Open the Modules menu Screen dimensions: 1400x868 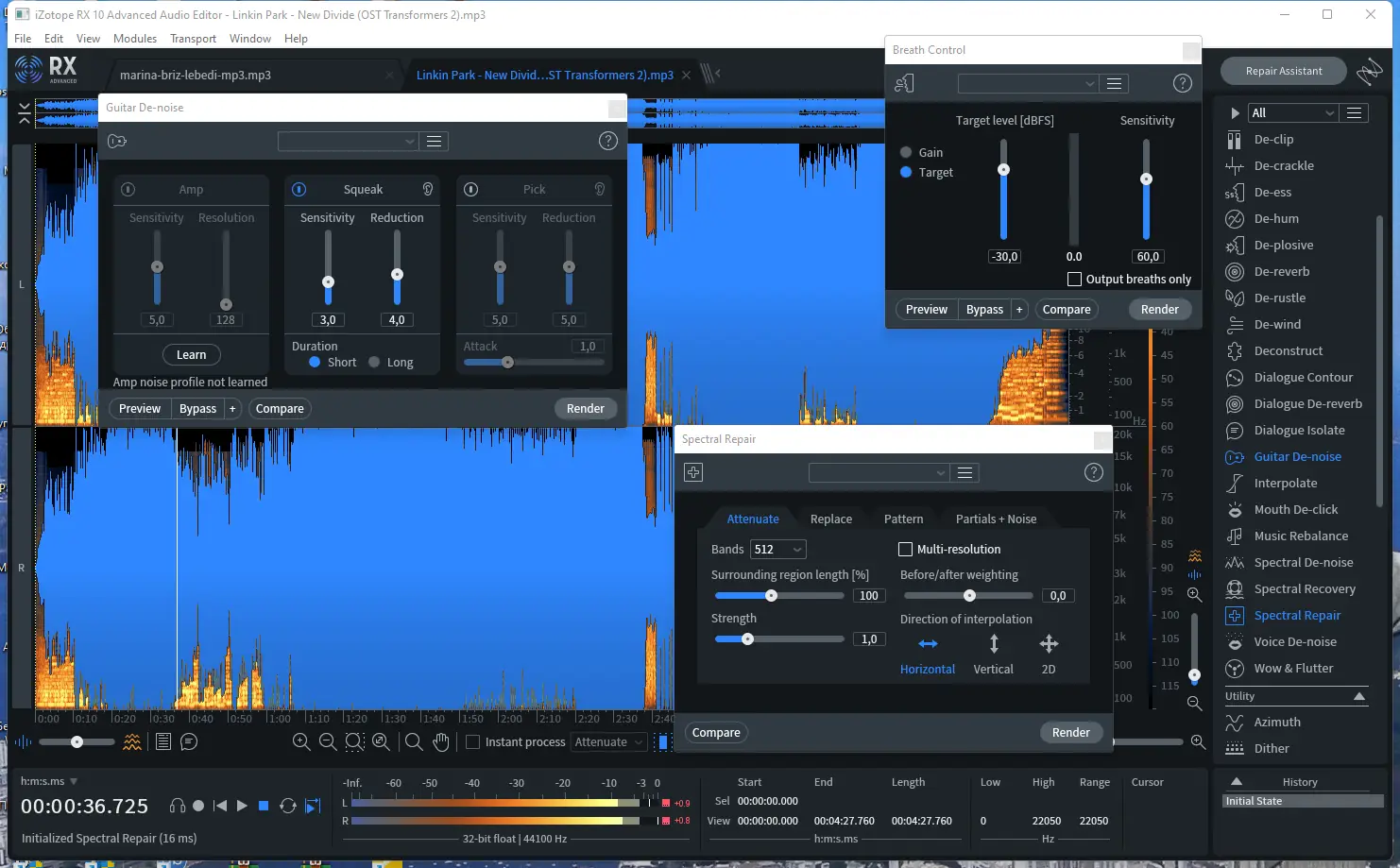[x=135, y=39]
